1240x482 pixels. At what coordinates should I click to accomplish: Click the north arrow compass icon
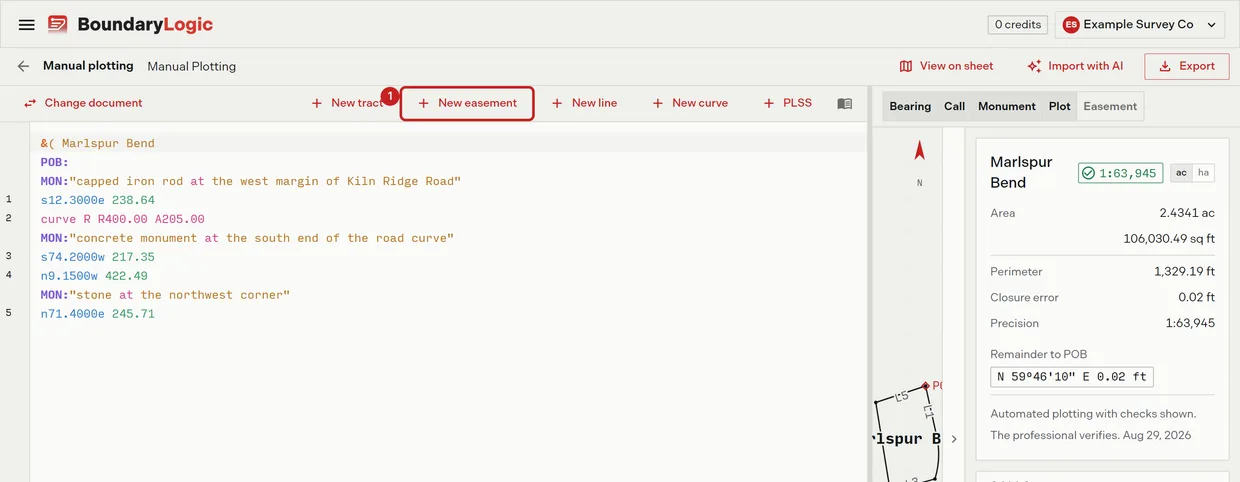920,151
